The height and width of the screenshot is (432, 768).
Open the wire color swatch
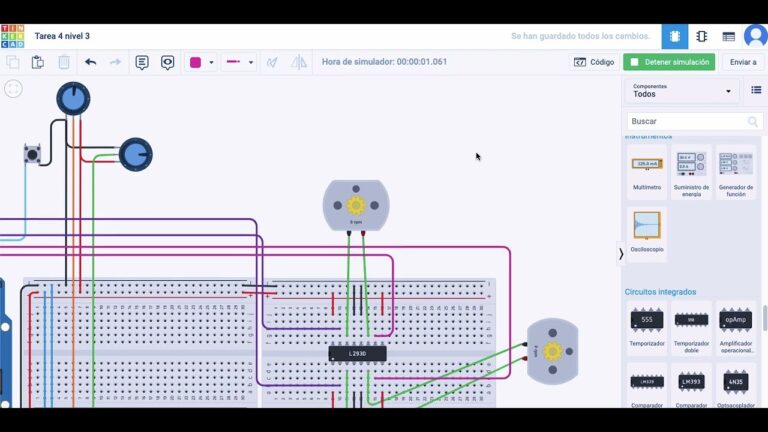pyautogui.click(x=195, y=62)
